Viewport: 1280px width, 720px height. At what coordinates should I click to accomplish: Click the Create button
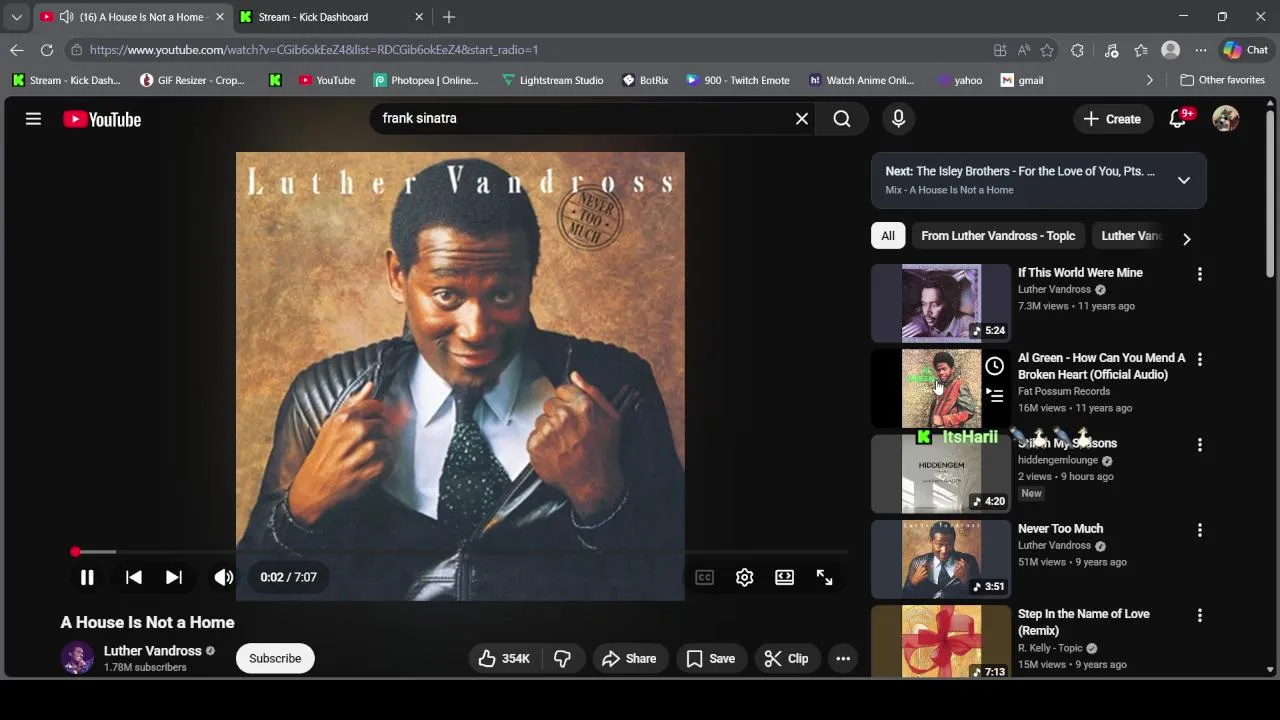click(1112, 119)
